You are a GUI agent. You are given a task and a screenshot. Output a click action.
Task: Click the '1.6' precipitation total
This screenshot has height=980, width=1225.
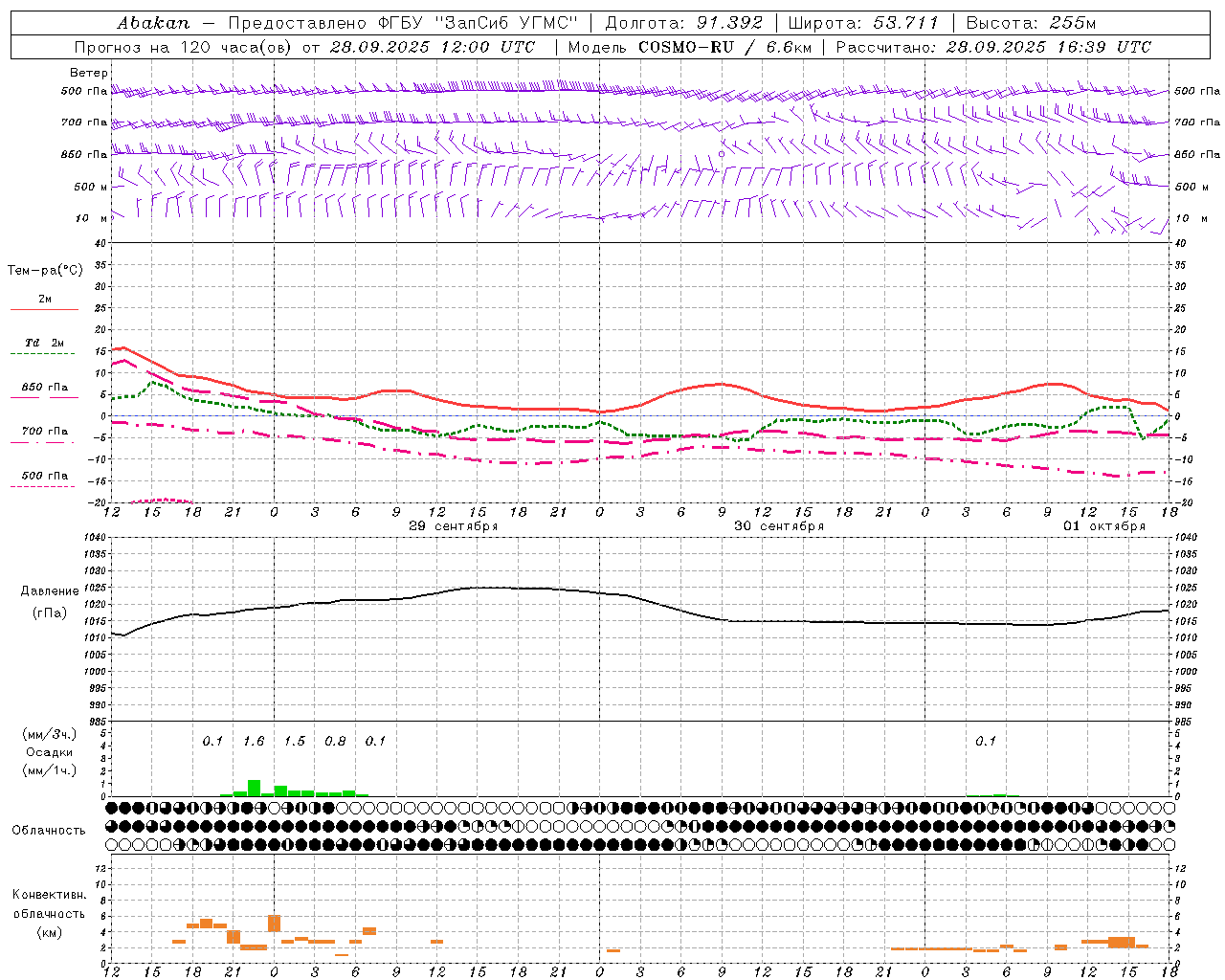point(254,742)
